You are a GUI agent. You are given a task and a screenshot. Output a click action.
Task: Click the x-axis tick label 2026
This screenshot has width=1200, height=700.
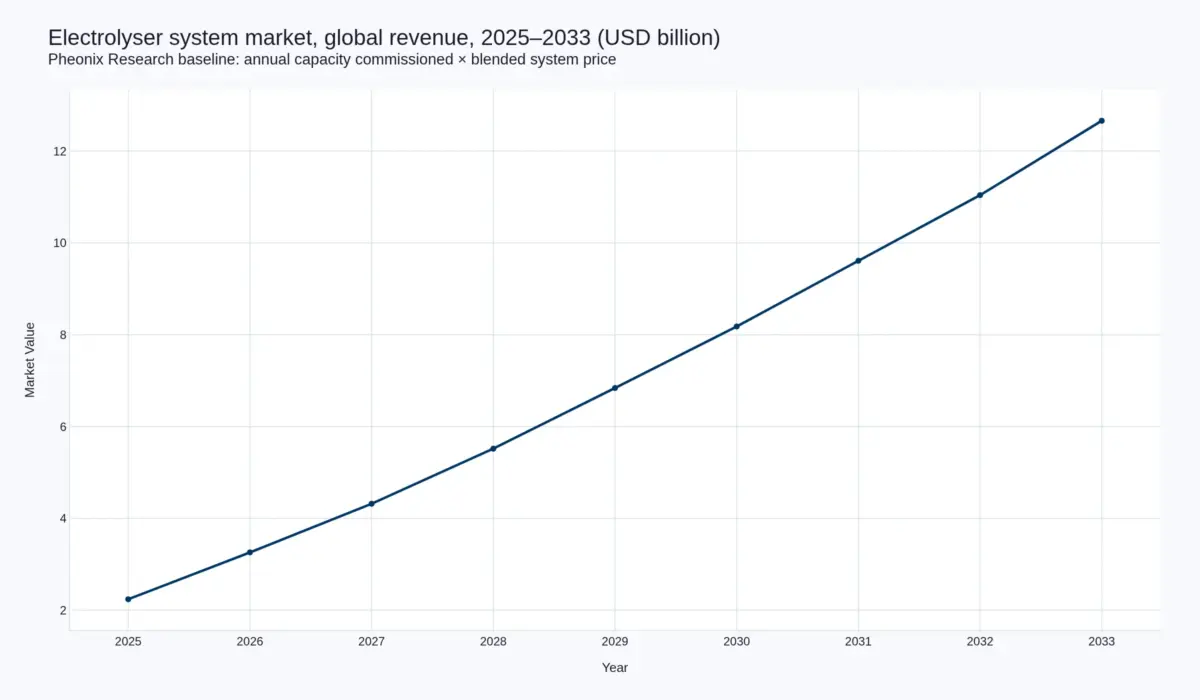(250, 642)
